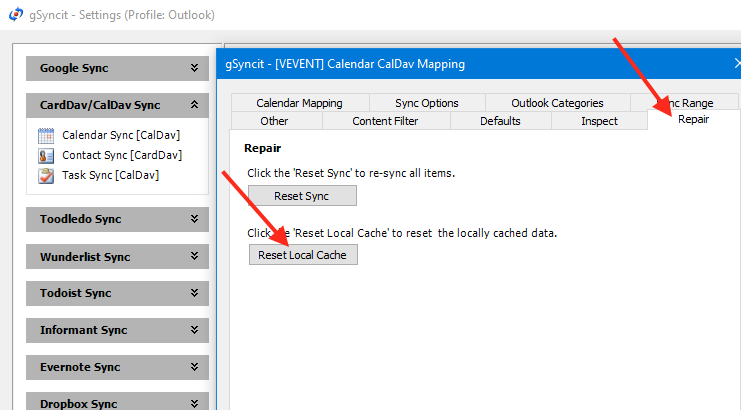The height and width of the screenshot is (410, 741).
Task: Select Contact Sync [CardDav] label
Action: 122,155
